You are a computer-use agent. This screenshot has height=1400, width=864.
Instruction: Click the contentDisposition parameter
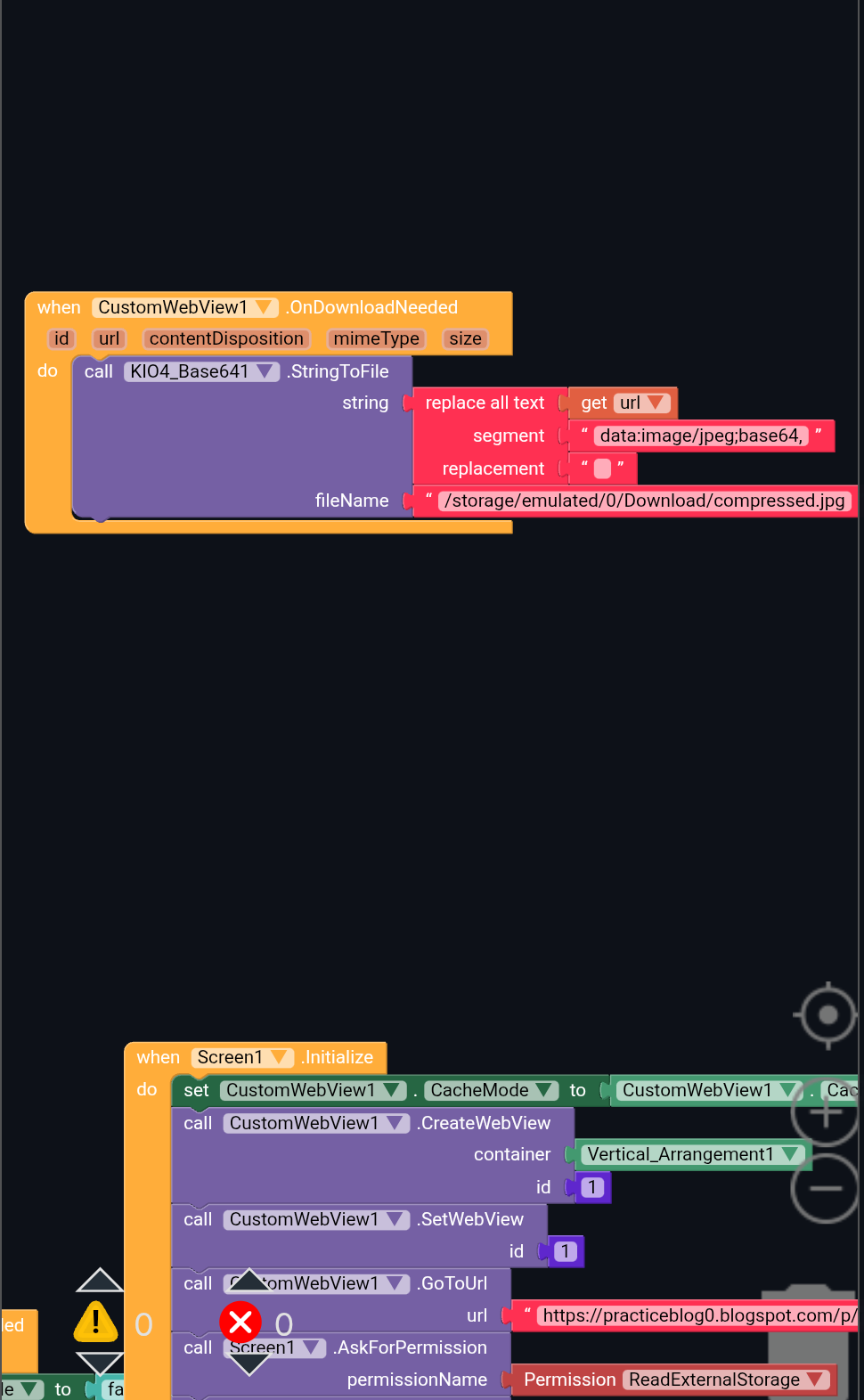tap(226, 338)
